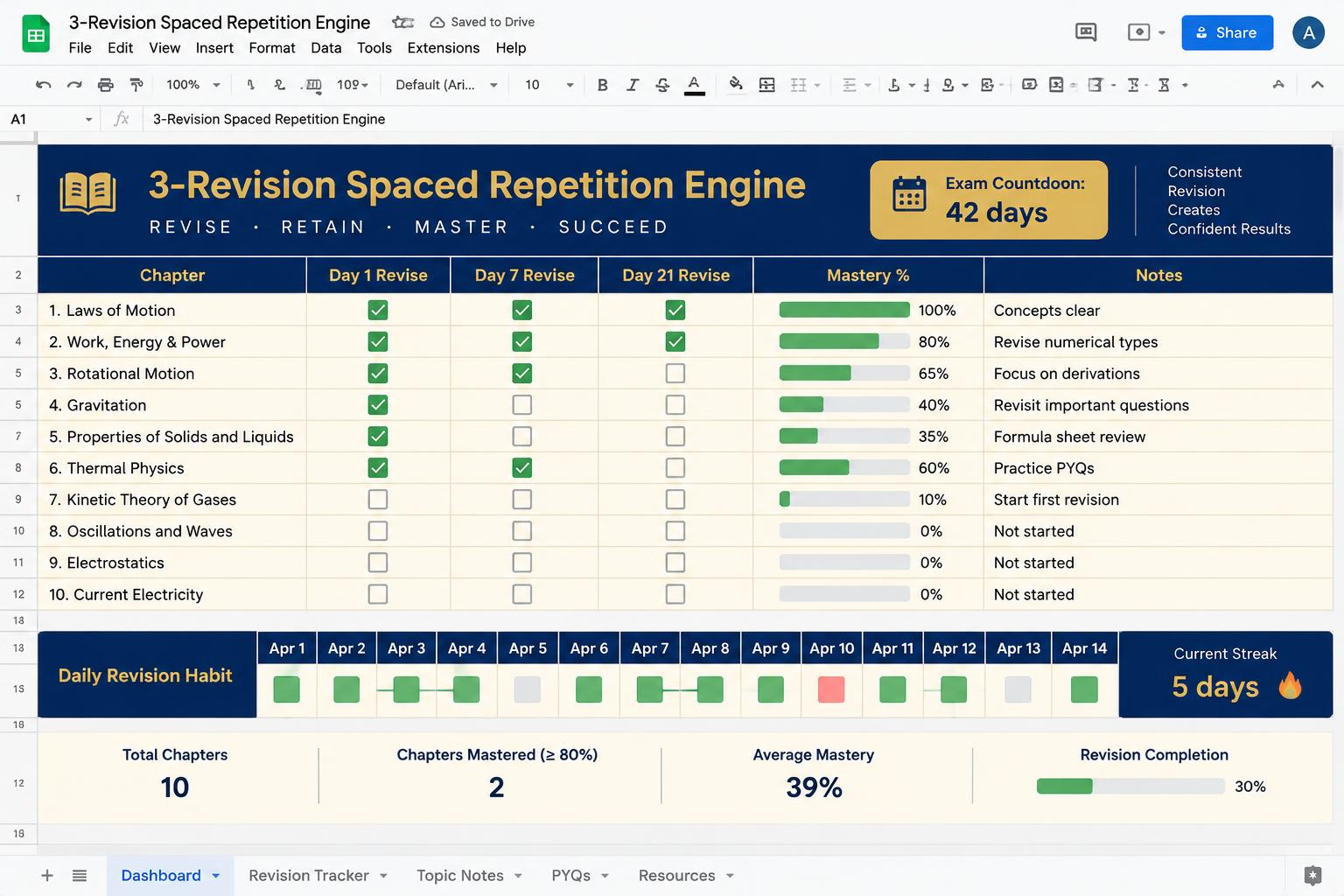Click the borders icon
1344x896 pixels.
(766, 85)
